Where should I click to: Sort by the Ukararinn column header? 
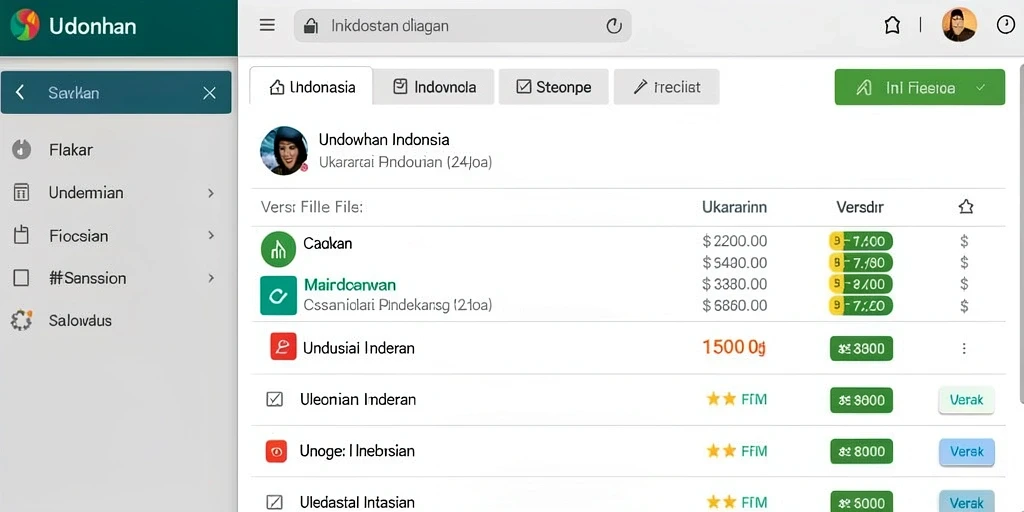click(x=734, y=207)
